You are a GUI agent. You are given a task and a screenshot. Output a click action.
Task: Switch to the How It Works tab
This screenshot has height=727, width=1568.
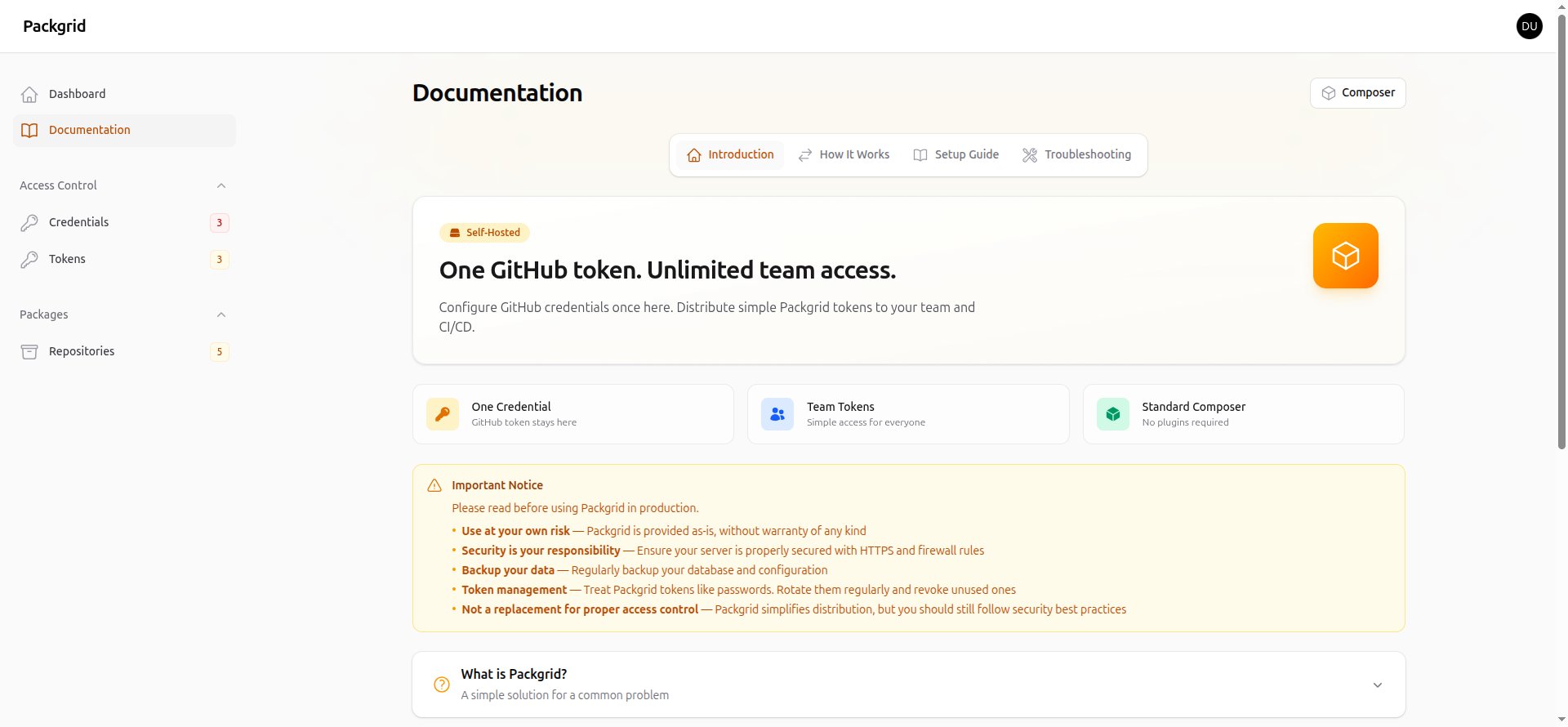pos(844,155)
